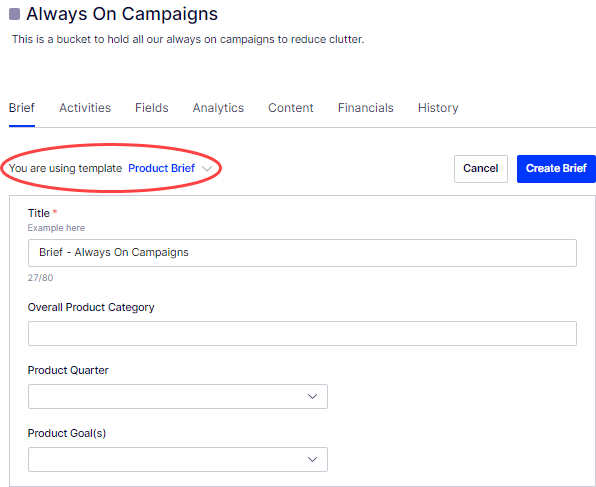Click the Always On Campaigns title
The height and width of the screenshot is (487, 596).
(122, 14)
